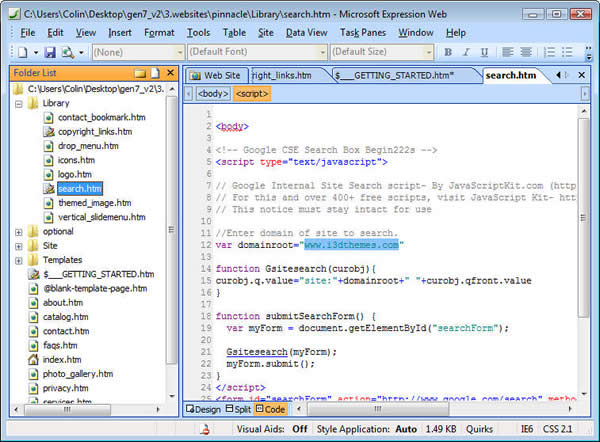Switch to Code view

point(271,409)
